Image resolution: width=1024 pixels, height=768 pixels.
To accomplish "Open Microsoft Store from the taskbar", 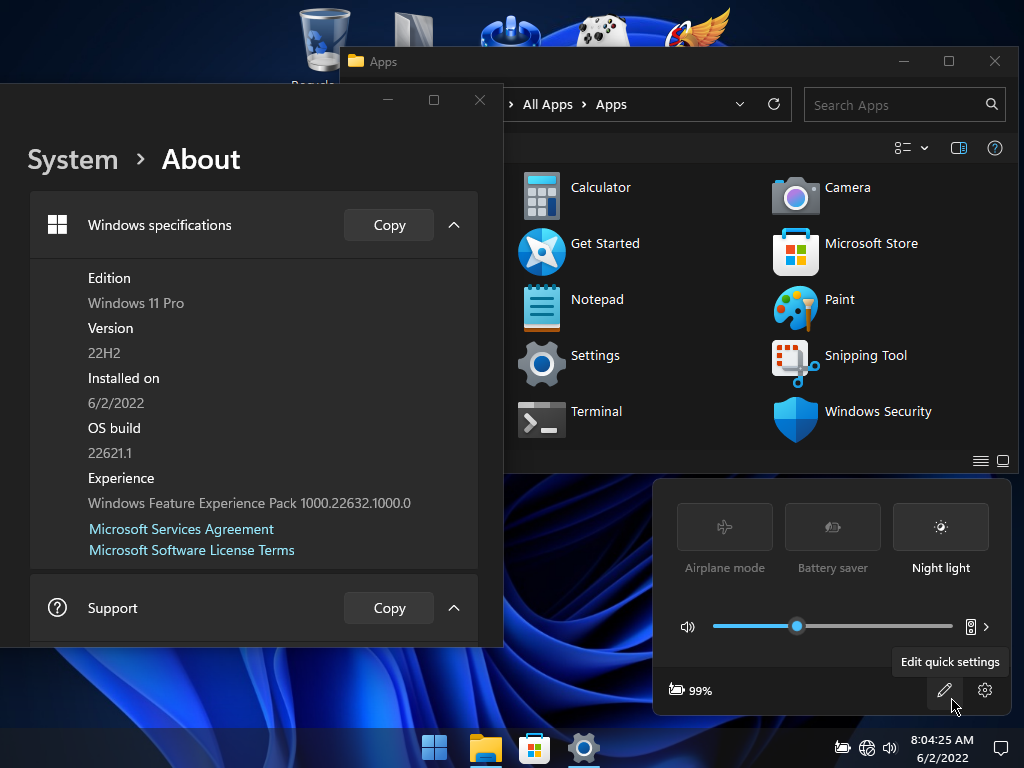I will pos(534,748).
